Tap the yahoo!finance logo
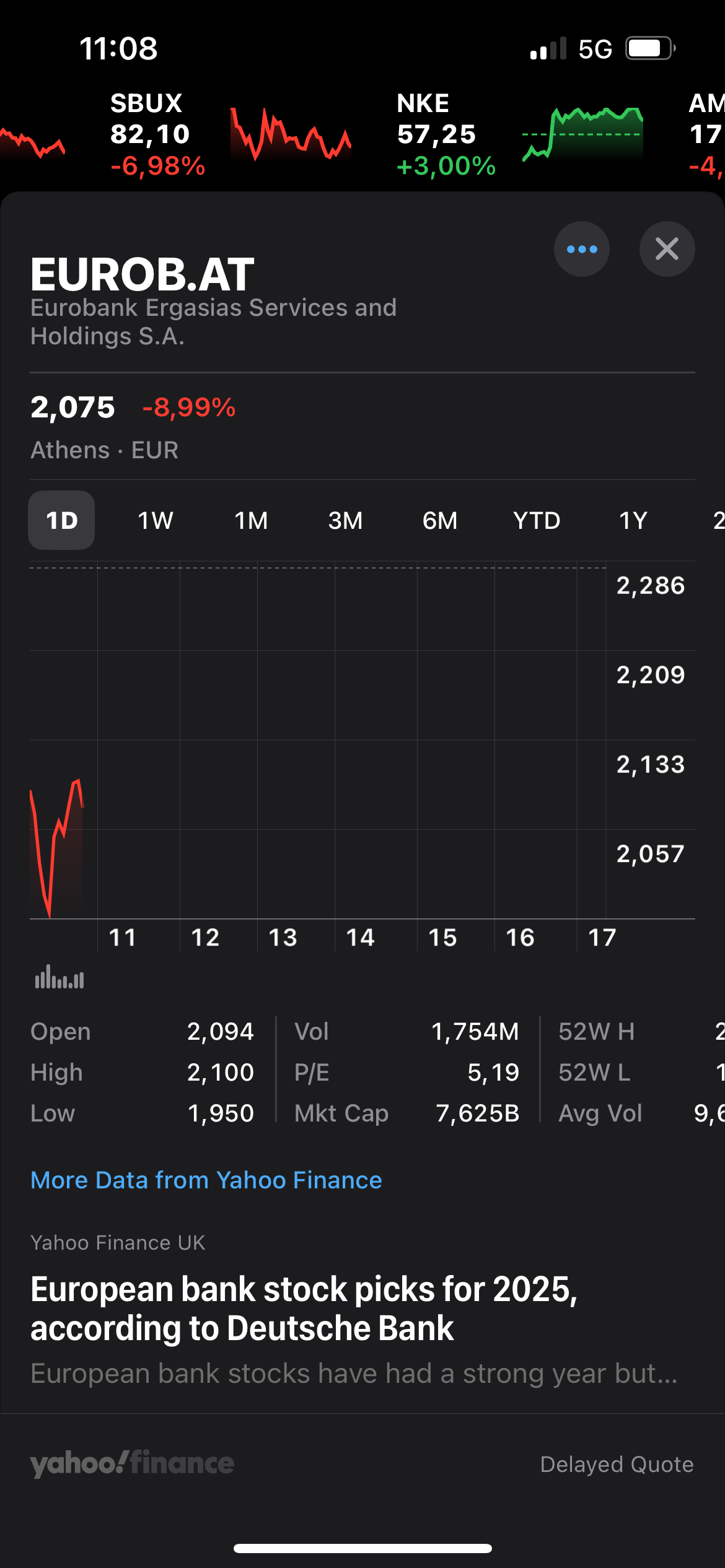725x1568 pixels. point(132,1463)
